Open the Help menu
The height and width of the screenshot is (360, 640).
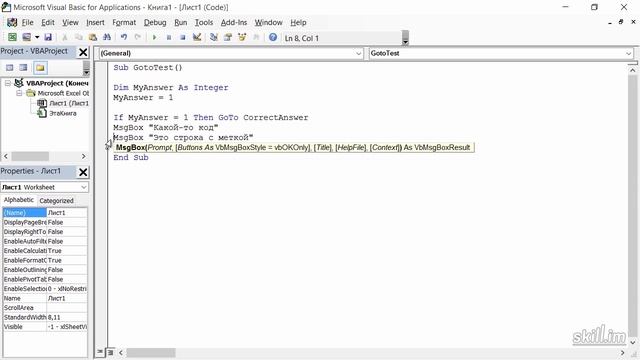click(298, 22)
